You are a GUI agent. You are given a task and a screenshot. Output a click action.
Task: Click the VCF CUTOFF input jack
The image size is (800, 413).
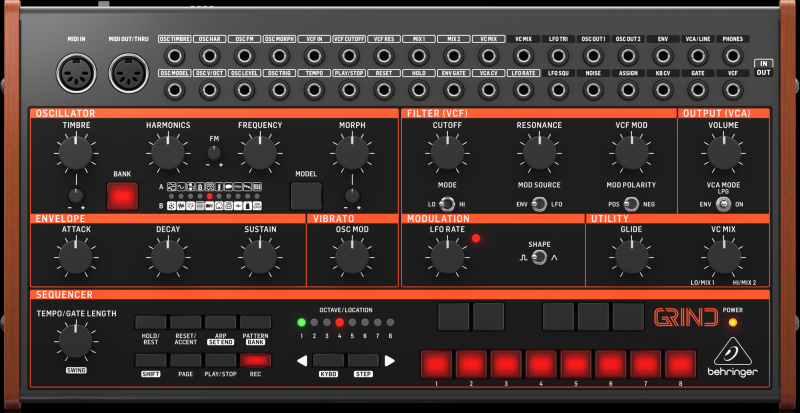pyautogui.click(x=349, y=55)
